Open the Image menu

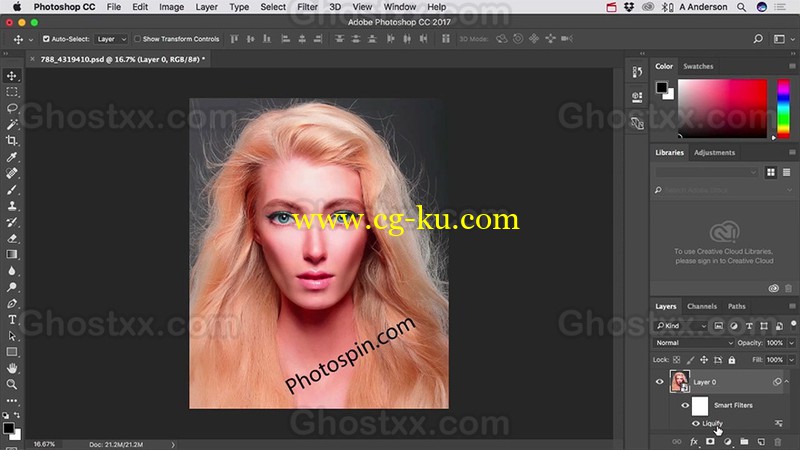[171, 7]
